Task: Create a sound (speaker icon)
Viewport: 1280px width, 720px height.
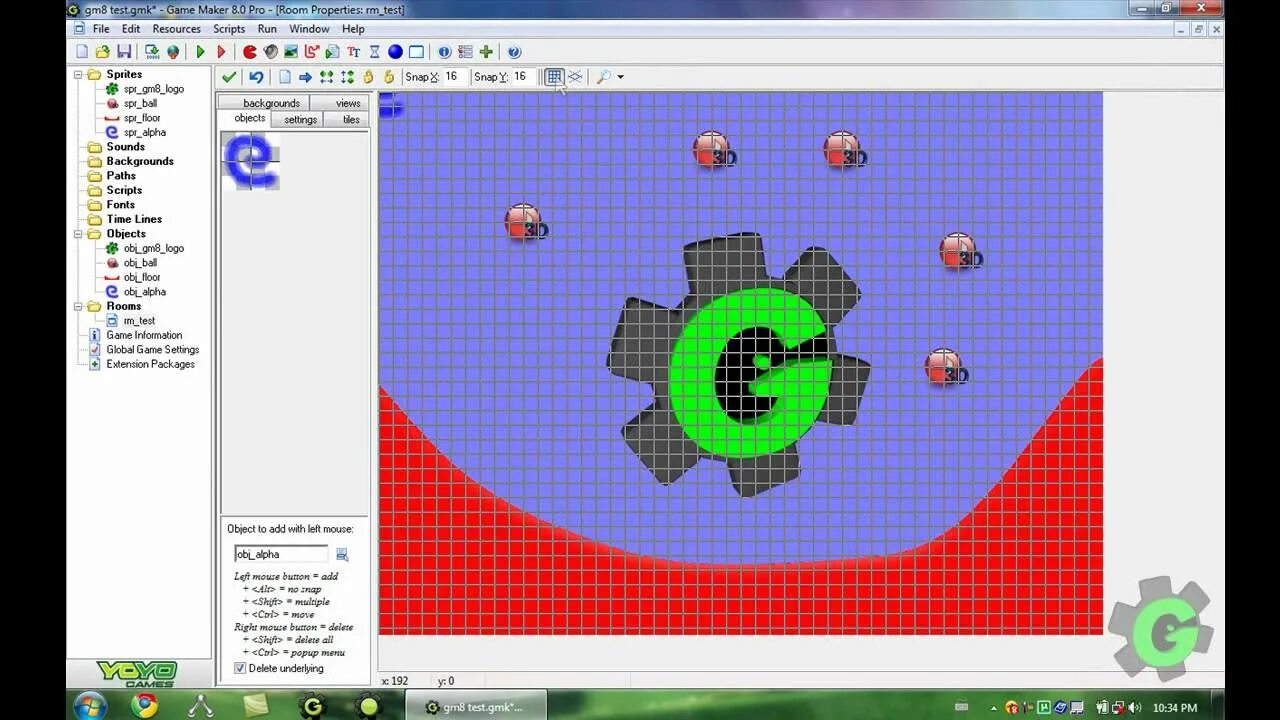Action: coord(270,52)
